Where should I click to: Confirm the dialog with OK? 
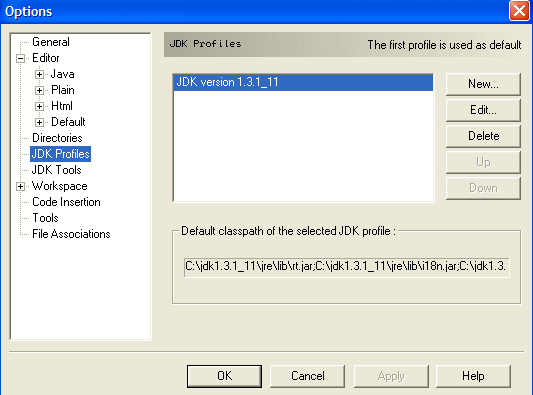click(224, 376)
